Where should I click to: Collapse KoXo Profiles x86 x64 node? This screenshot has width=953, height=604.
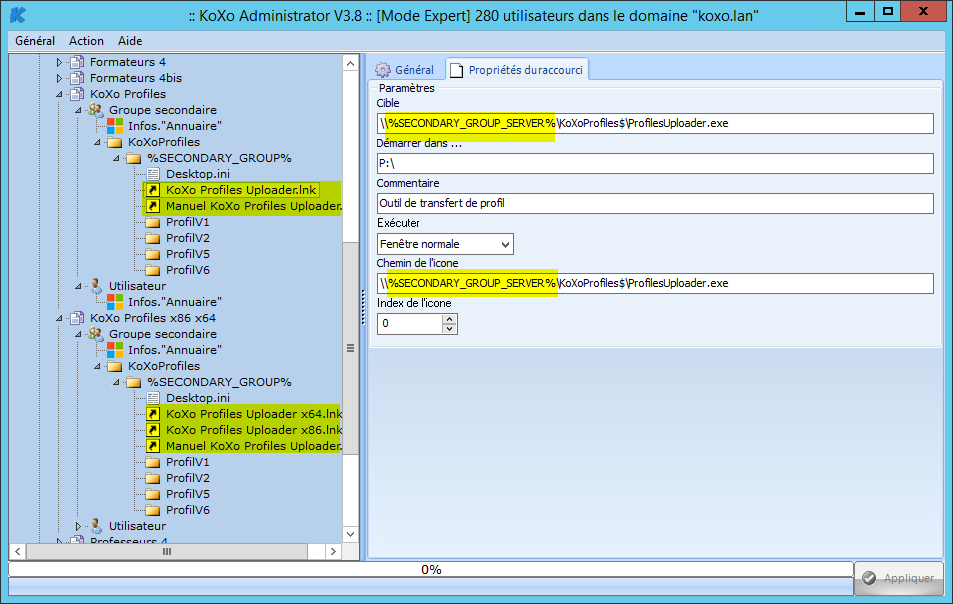[59, 318]
